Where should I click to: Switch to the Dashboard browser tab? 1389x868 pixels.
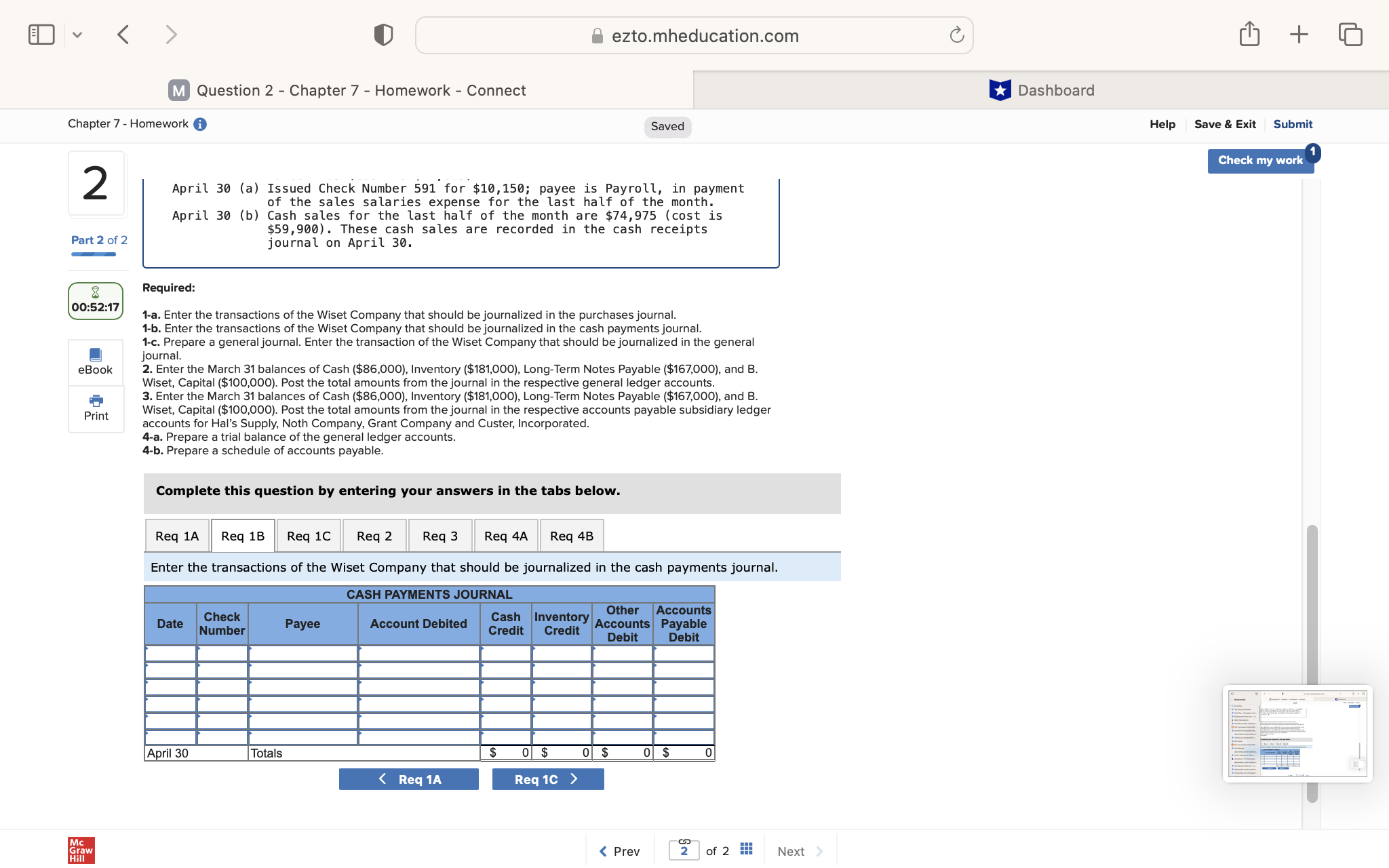pyautogui.click(x=1041, y=90)
